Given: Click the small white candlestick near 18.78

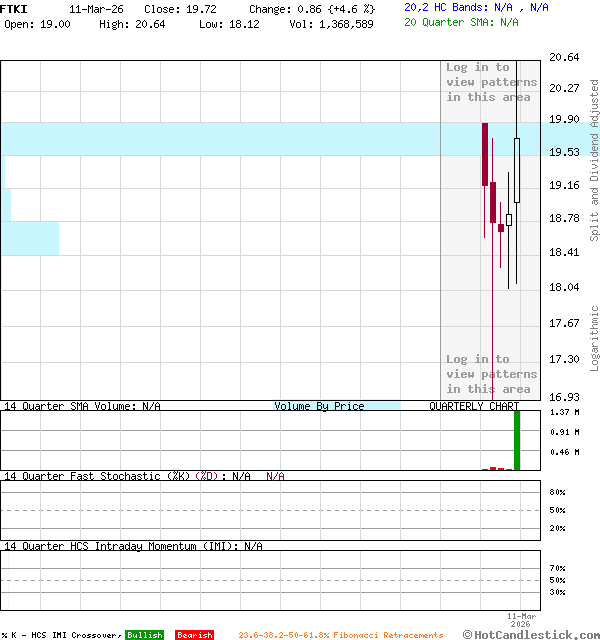Looking at the screenshot, I should click(x=509, y=219).
